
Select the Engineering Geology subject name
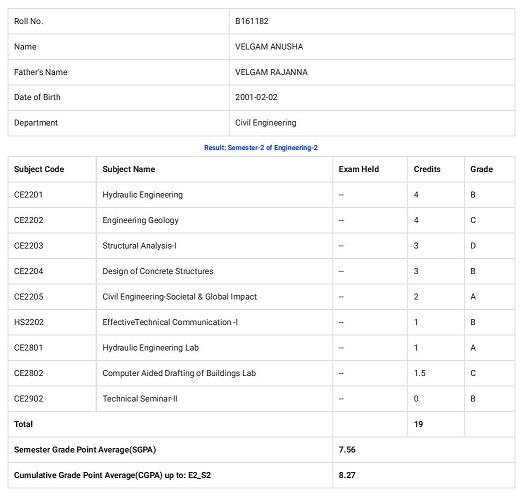[x=140, y=220]
